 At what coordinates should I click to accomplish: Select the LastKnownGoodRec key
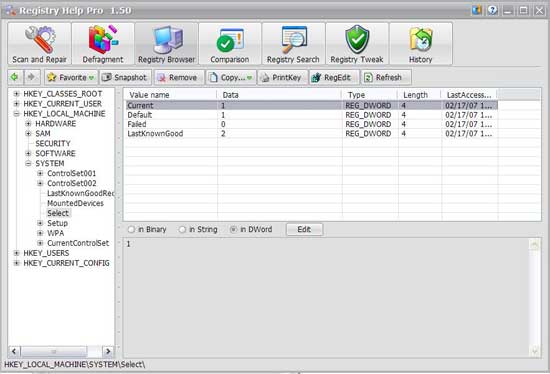(x=81, y=193)
